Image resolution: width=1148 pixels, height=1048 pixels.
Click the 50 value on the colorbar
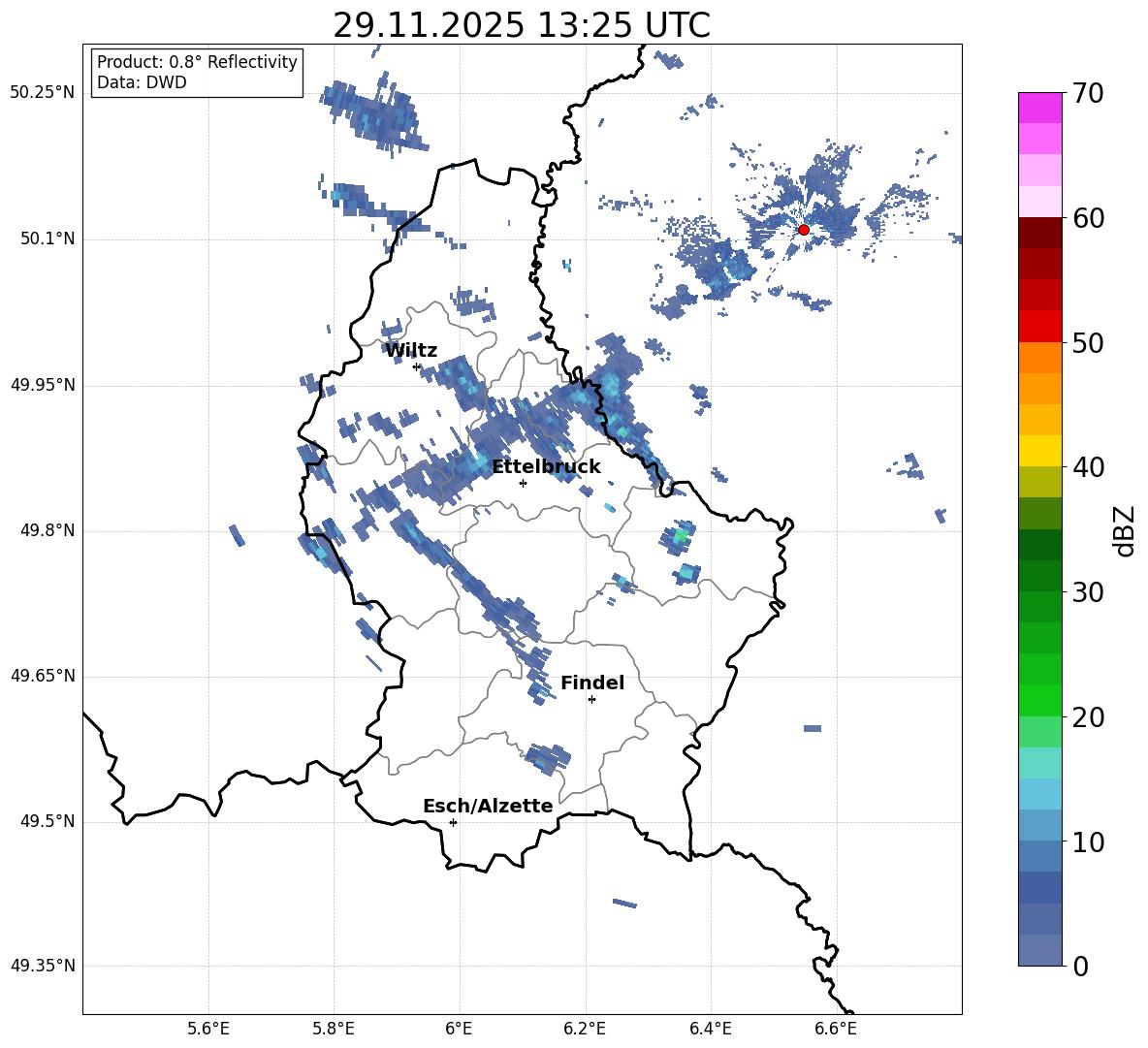1088,343
